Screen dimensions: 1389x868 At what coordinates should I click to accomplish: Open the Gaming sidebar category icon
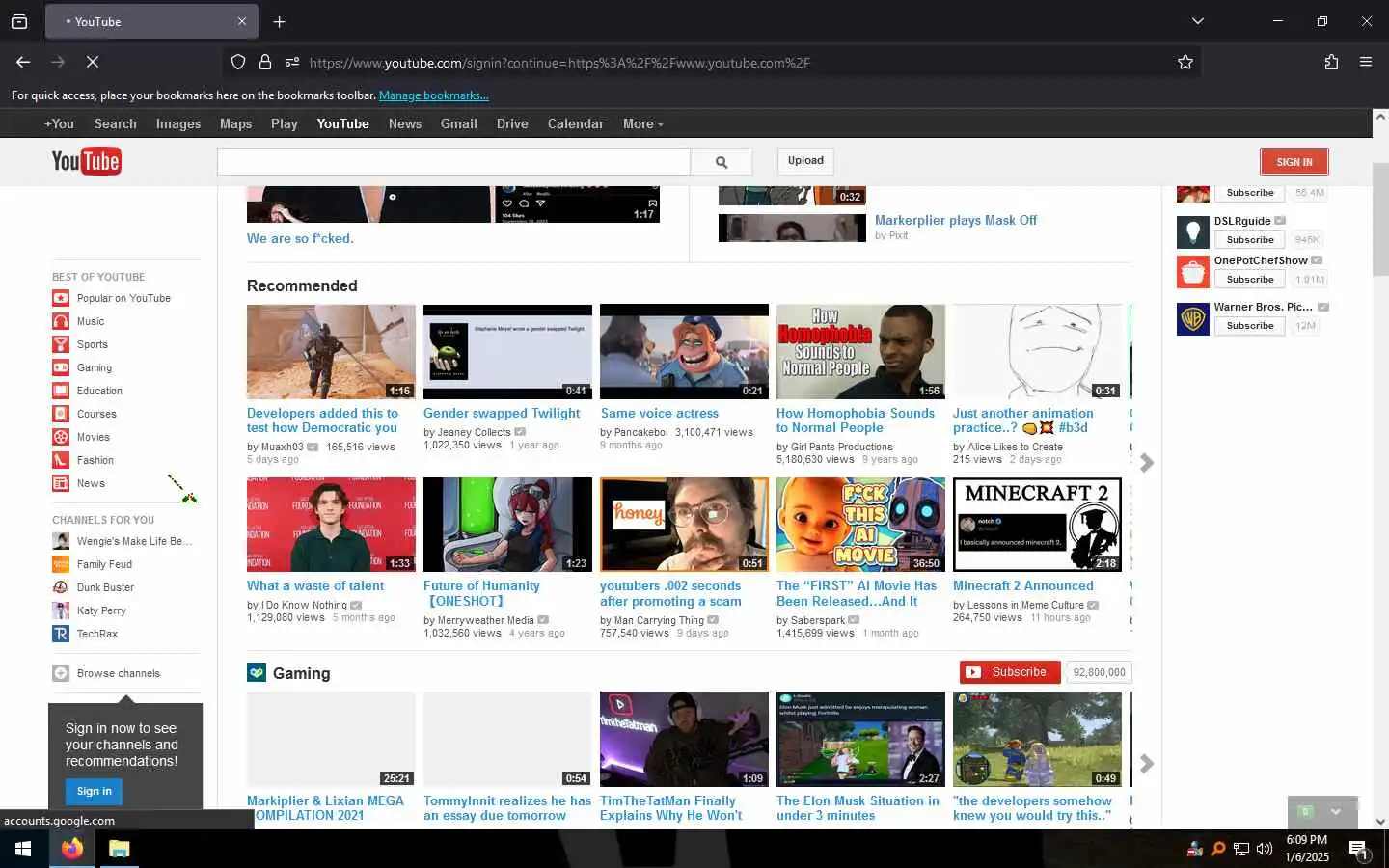click(61, 367)
